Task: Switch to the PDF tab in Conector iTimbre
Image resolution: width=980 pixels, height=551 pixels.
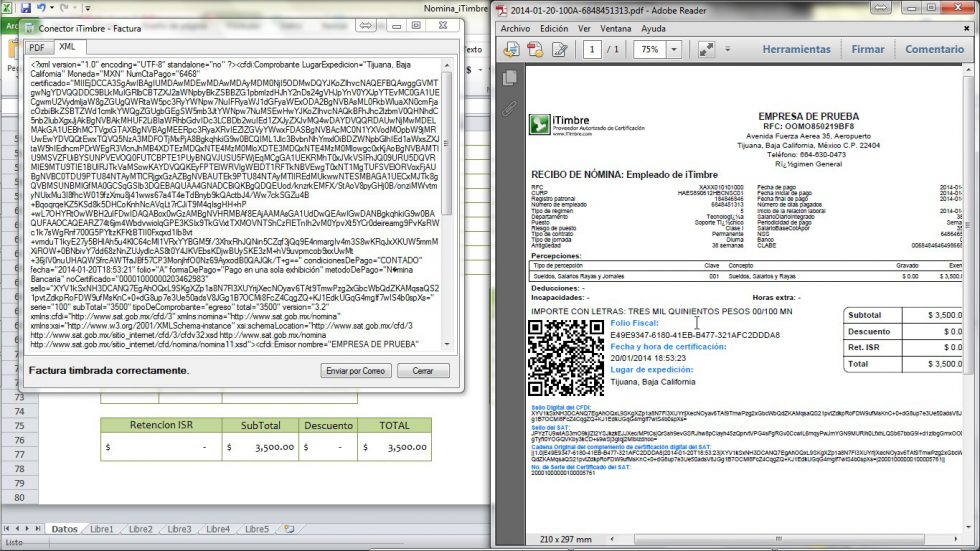Action: click(36, 47)
